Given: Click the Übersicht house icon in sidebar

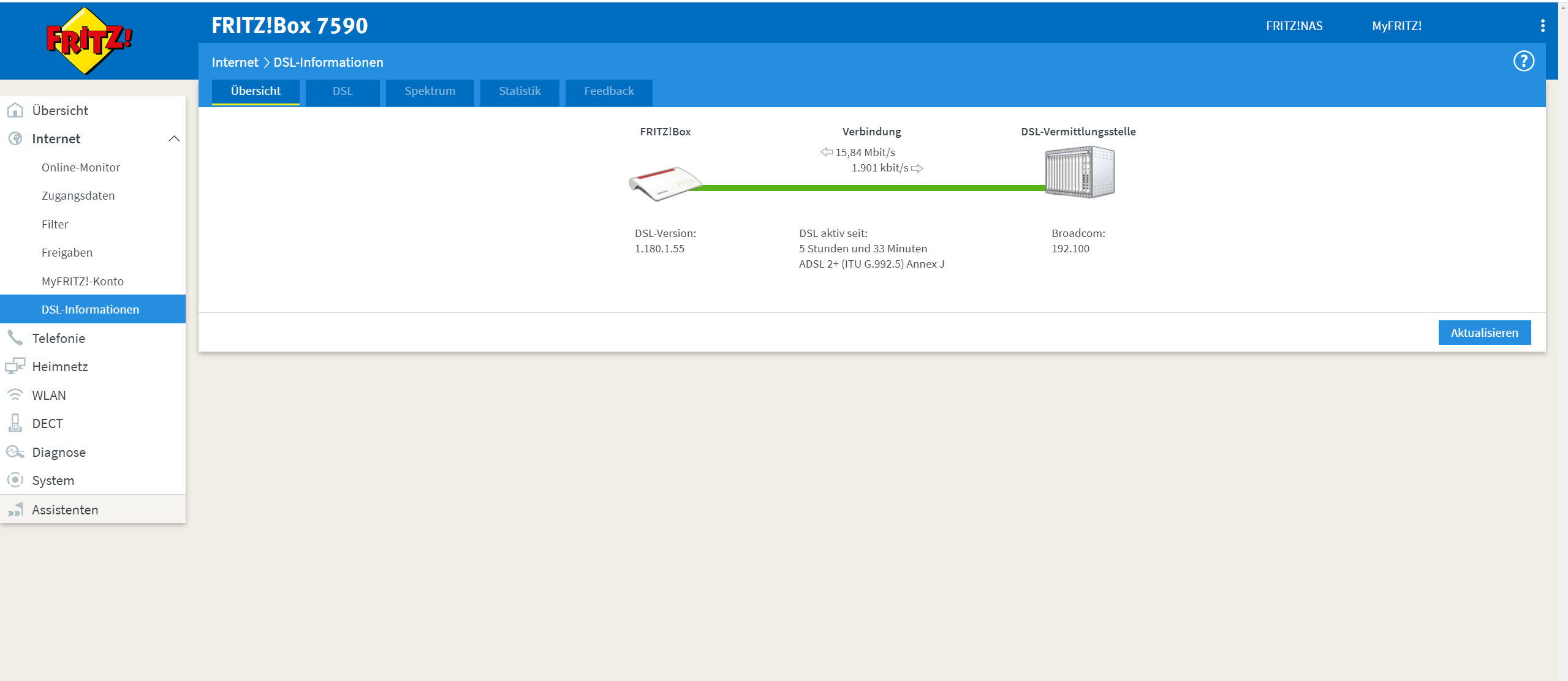Looking at the screenshot, I should click(15, 110).
